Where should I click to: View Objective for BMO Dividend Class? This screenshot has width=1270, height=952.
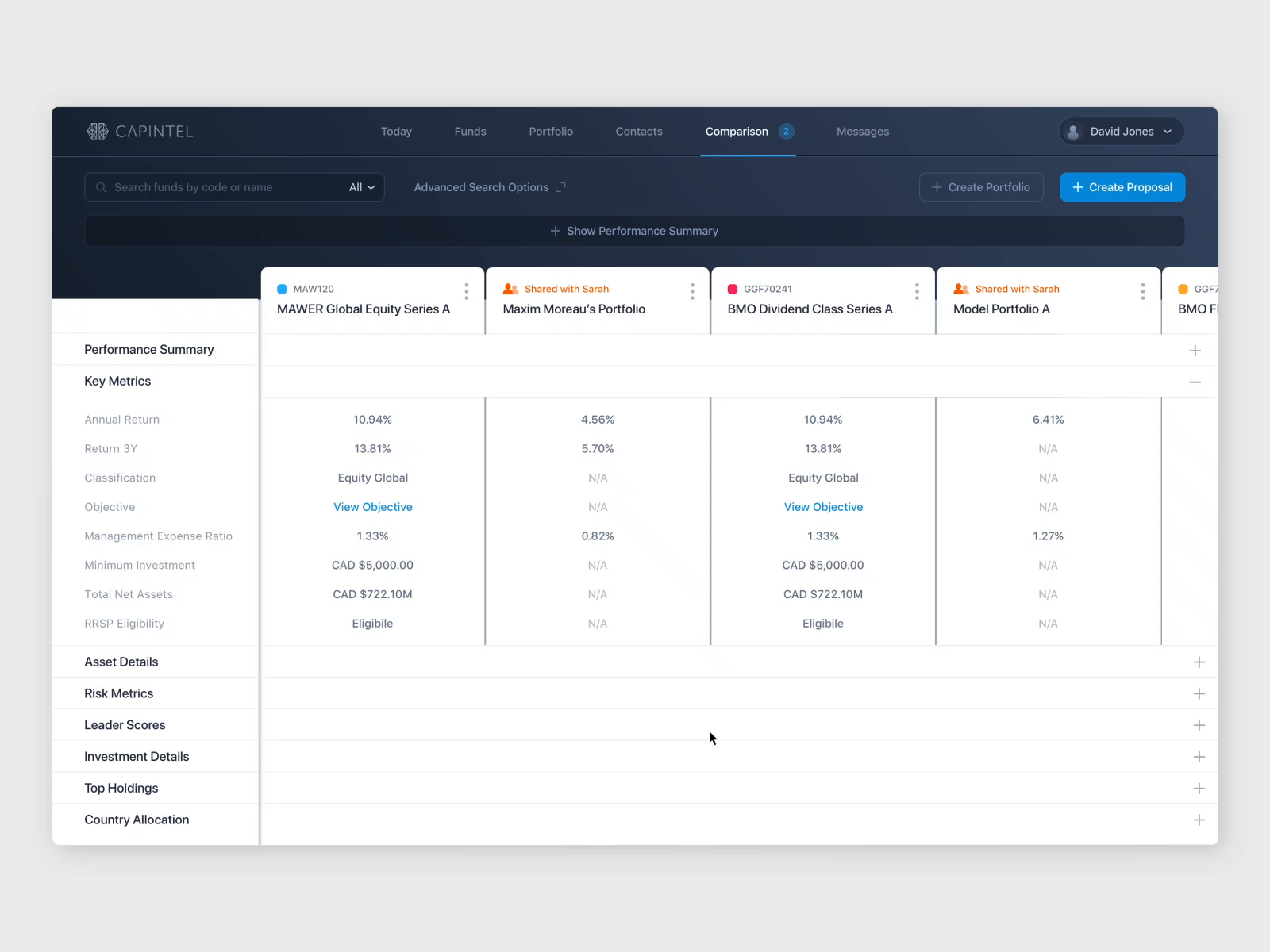coord(823,507)
